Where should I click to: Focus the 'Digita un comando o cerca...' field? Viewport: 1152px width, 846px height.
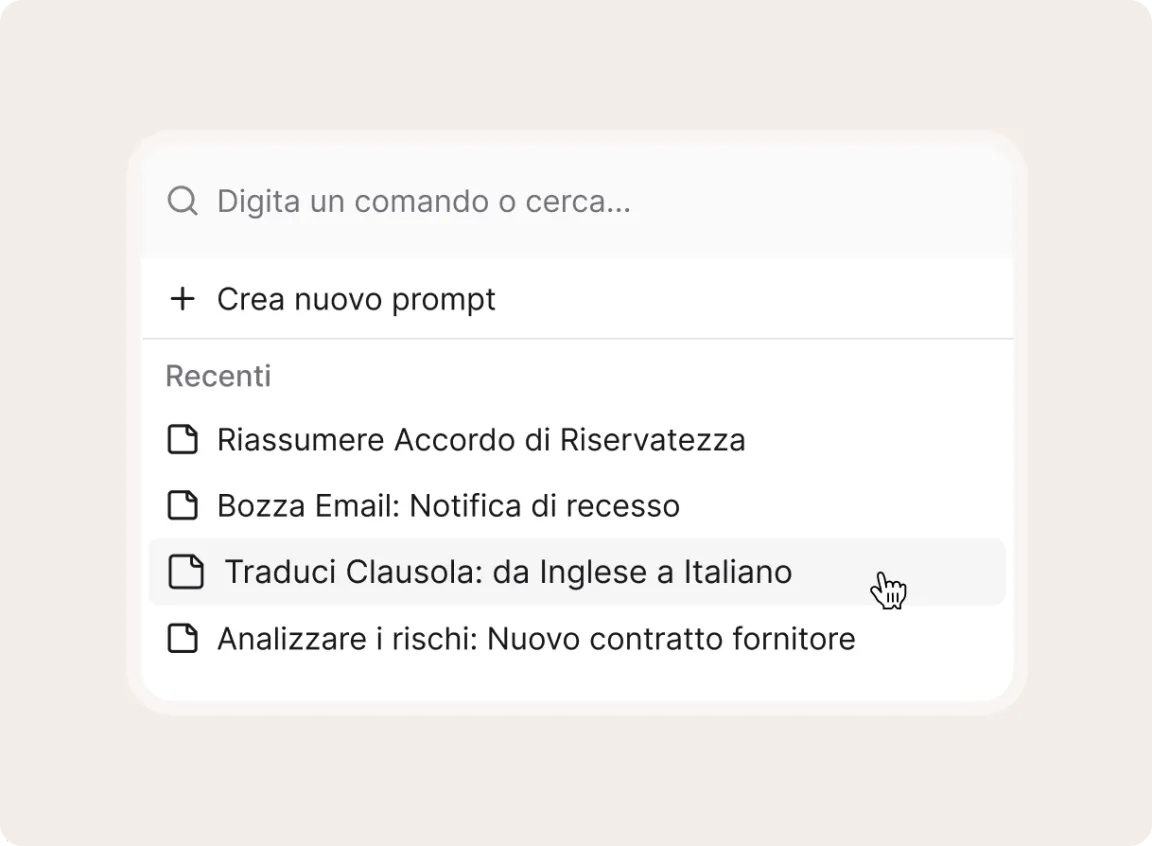424,201
